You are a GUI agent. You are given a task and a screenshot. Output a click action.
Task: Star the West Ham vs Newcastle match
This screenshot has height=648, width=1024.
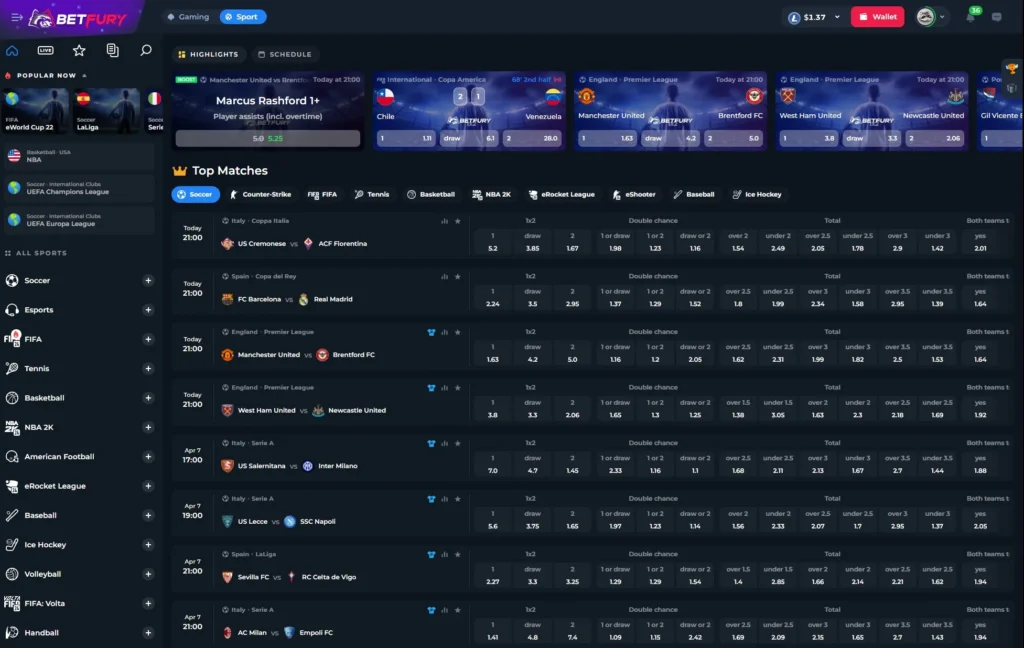(x=458, y=387)
